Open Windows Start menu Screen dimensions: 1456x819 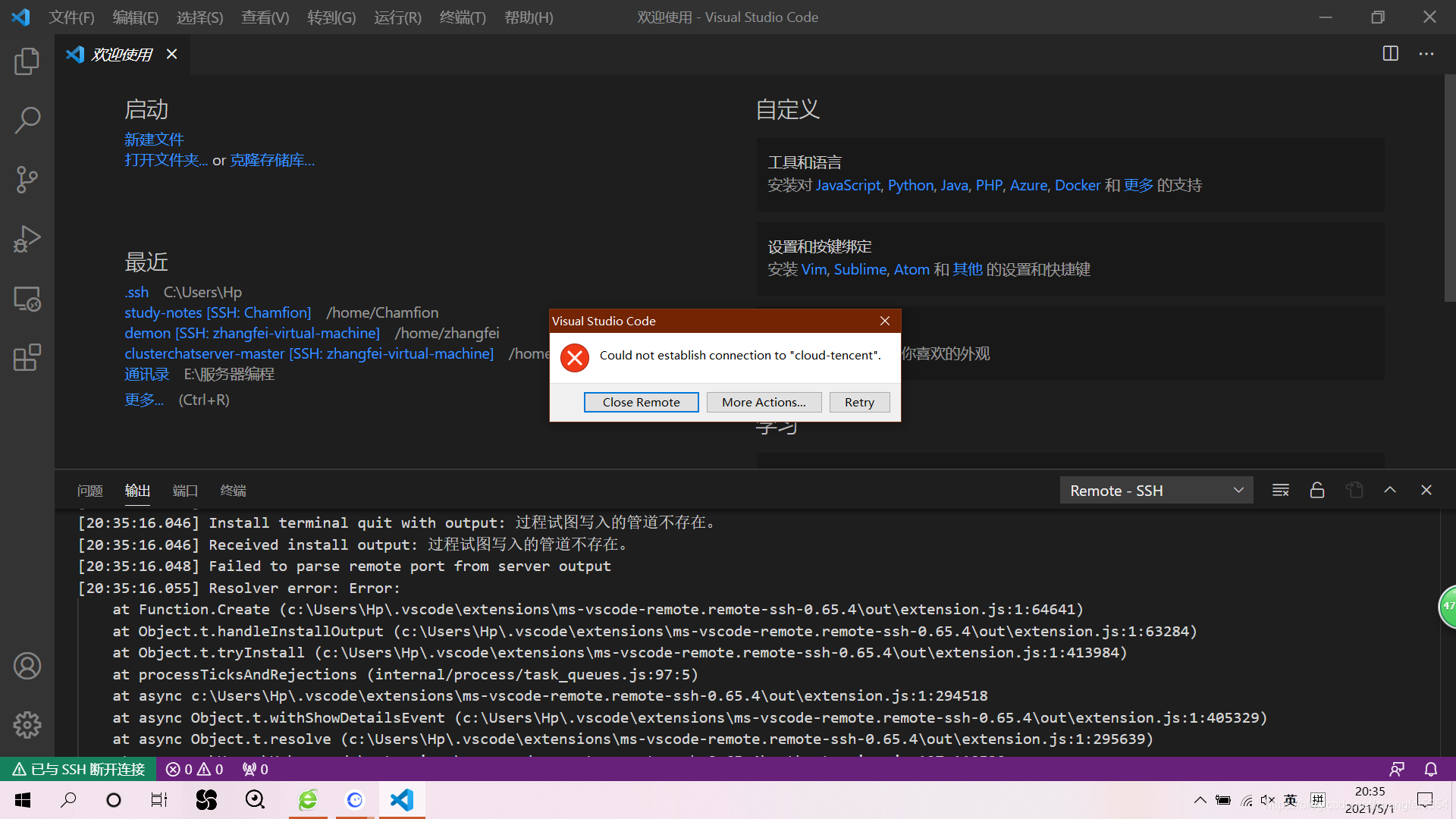[x=23, y=800]
